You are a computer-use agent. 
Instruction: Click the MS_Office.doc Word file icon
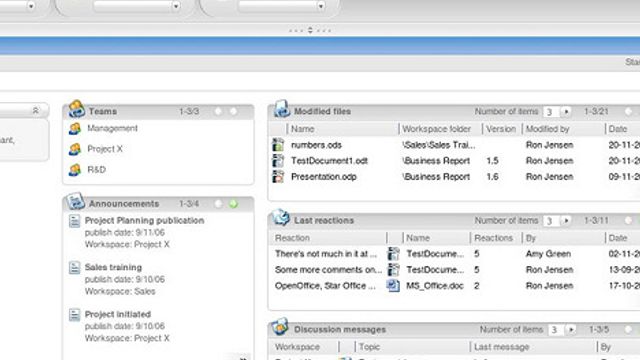point(393,286)
